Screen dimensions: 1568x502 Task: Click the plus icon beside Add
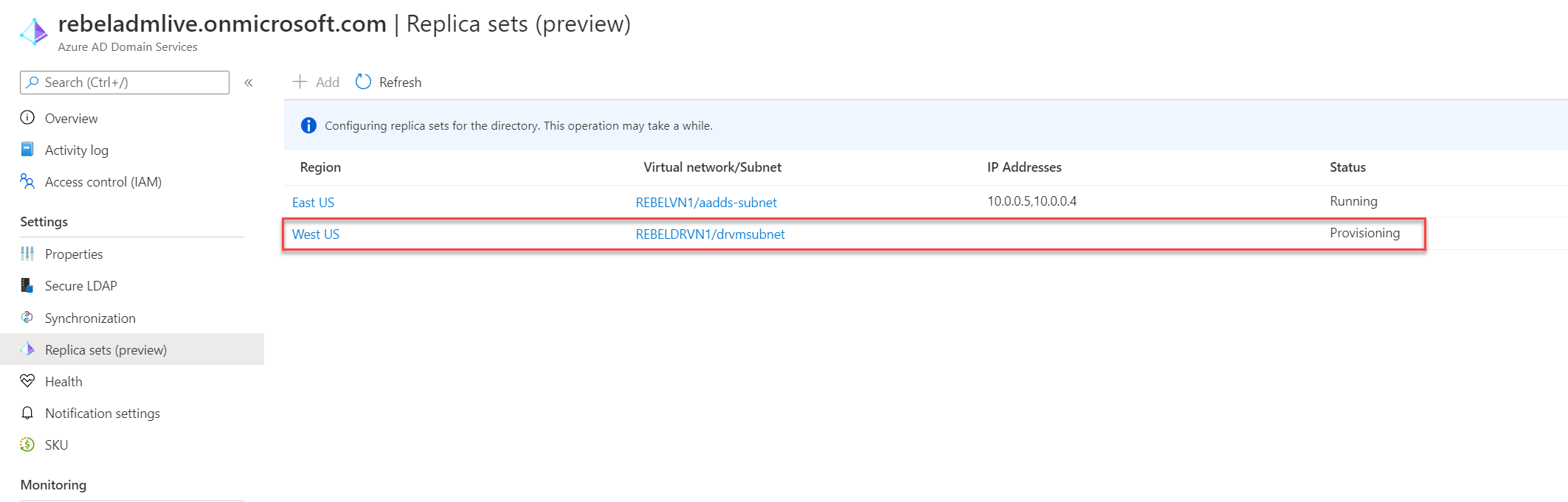click(300, 82)
